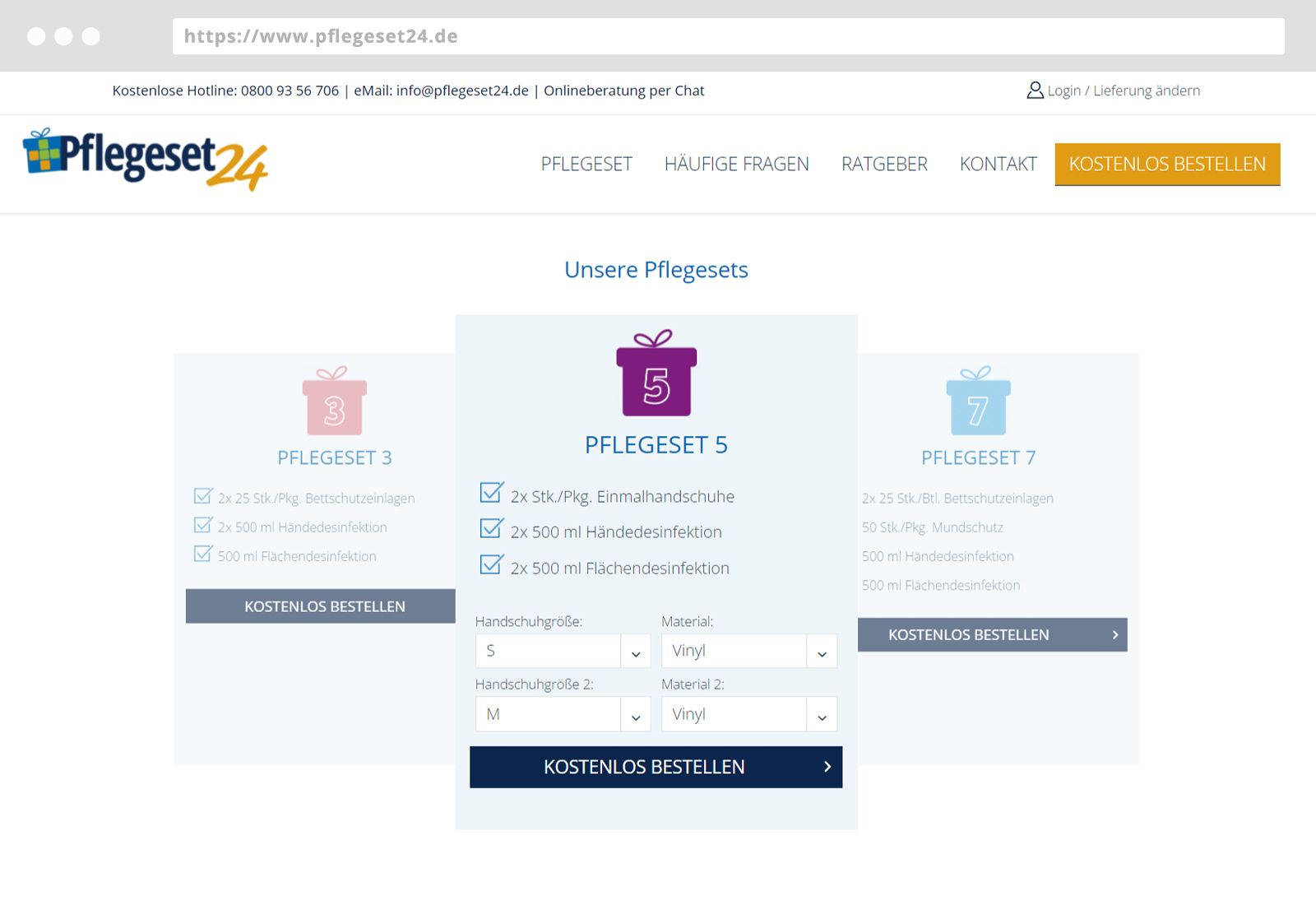Open the HÄUFIGE FRAGEN menu item
Screen dimensions: 1316x905
736,165
